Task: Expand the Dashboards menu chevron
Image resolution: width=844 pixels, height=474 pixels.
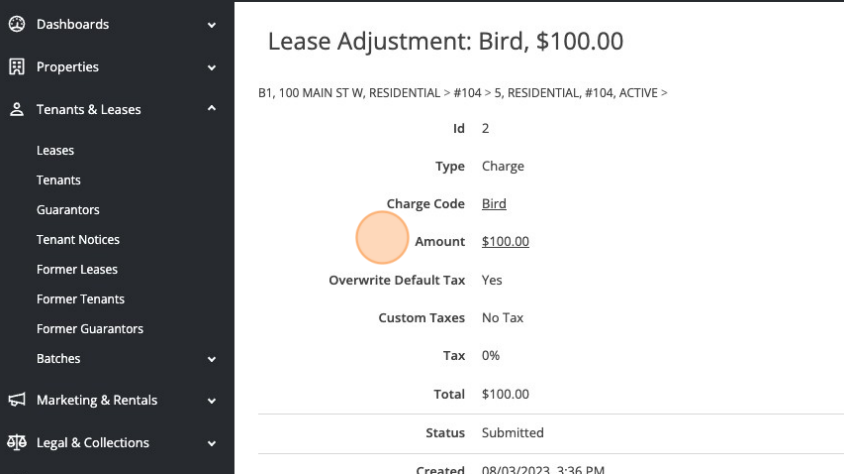Action: coord(212,25)
